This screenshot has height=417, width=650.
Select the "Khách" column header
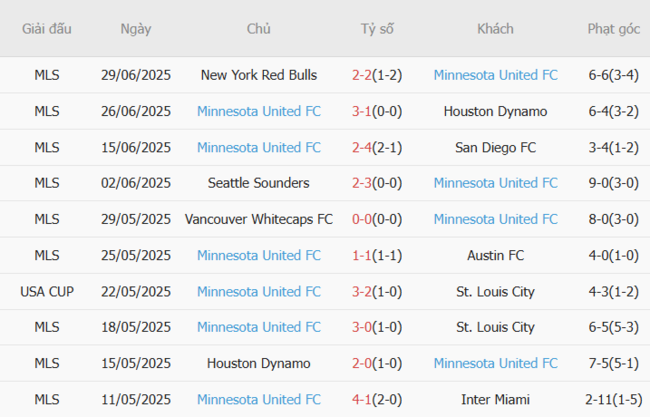click(495, 29)
